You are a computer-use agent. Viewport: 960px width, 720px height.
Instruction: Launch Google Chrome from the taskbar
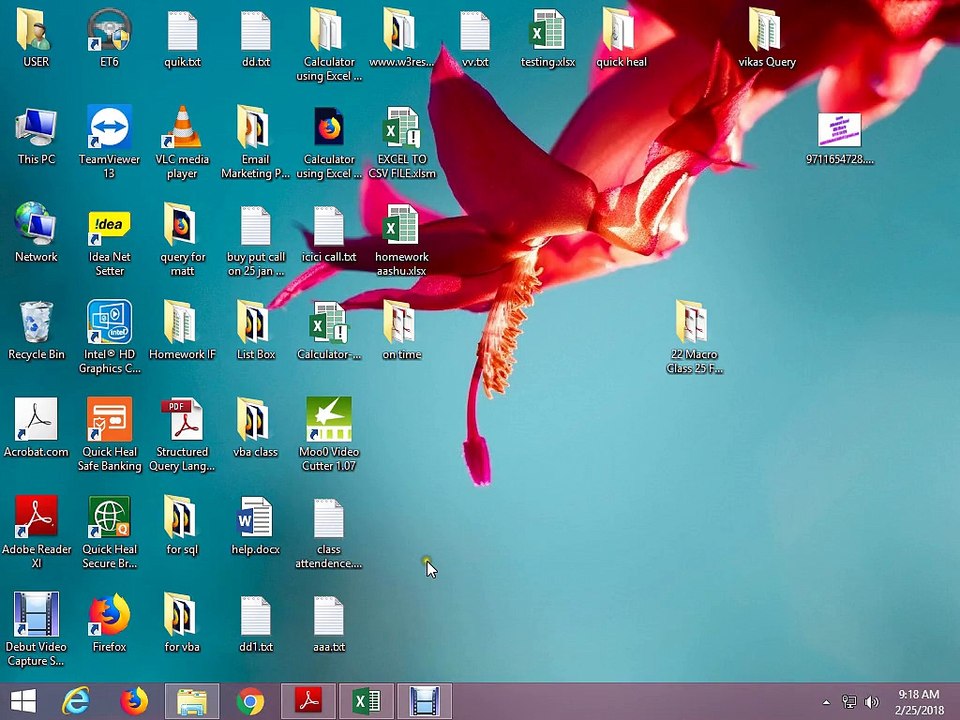(250, 702)
